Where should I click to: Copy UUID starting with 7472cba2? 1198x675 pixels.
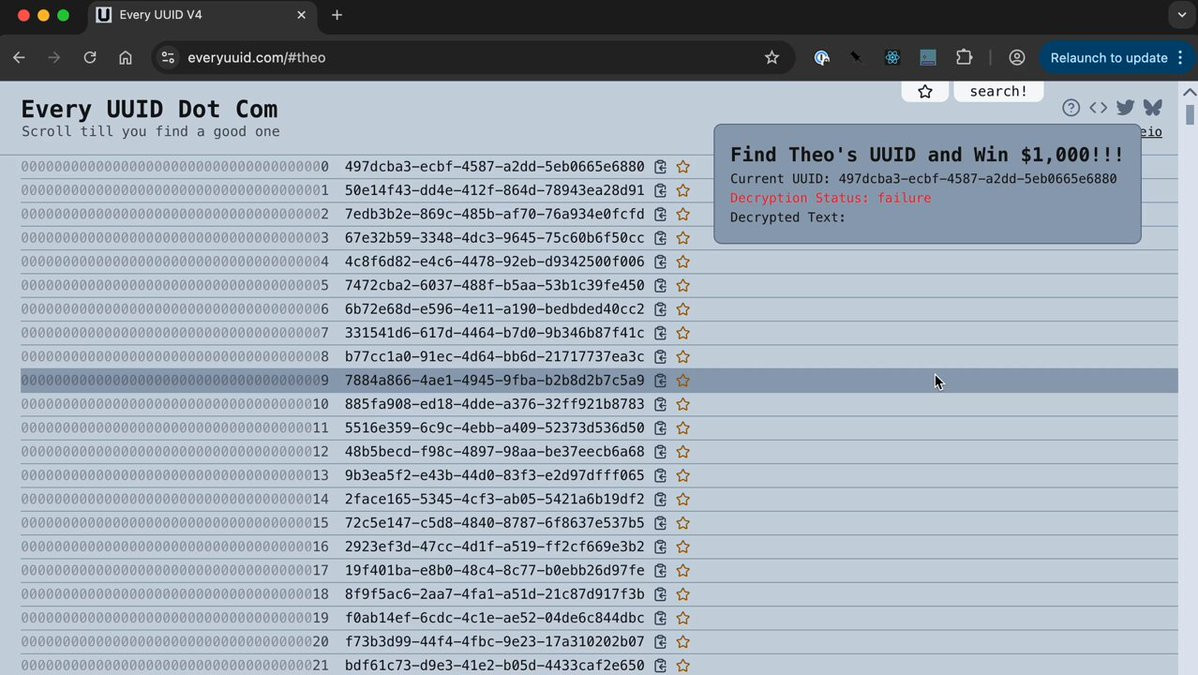point(660,285)
